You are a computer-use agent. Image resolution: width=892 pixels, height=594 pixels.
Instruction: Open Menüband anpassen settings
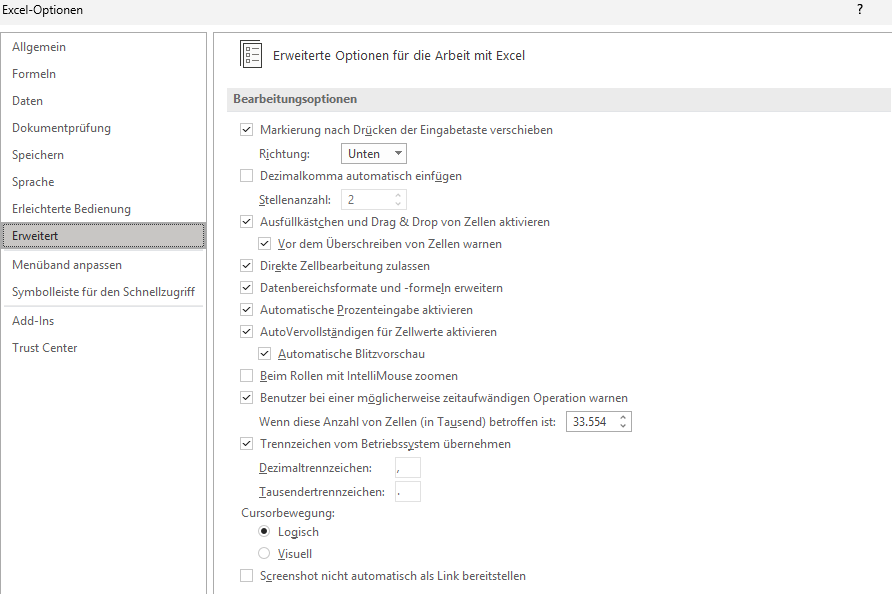tap(67, 265)
